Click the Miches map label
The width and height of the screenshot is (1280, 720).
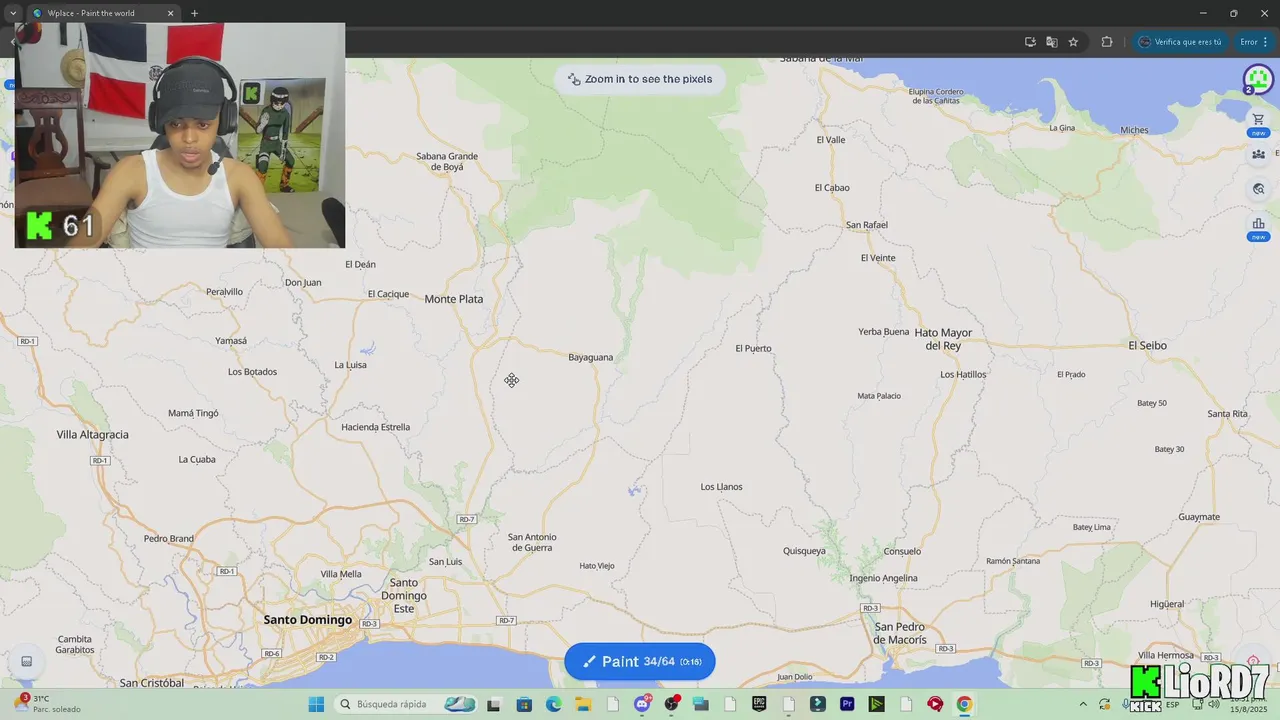point(1135,130)
